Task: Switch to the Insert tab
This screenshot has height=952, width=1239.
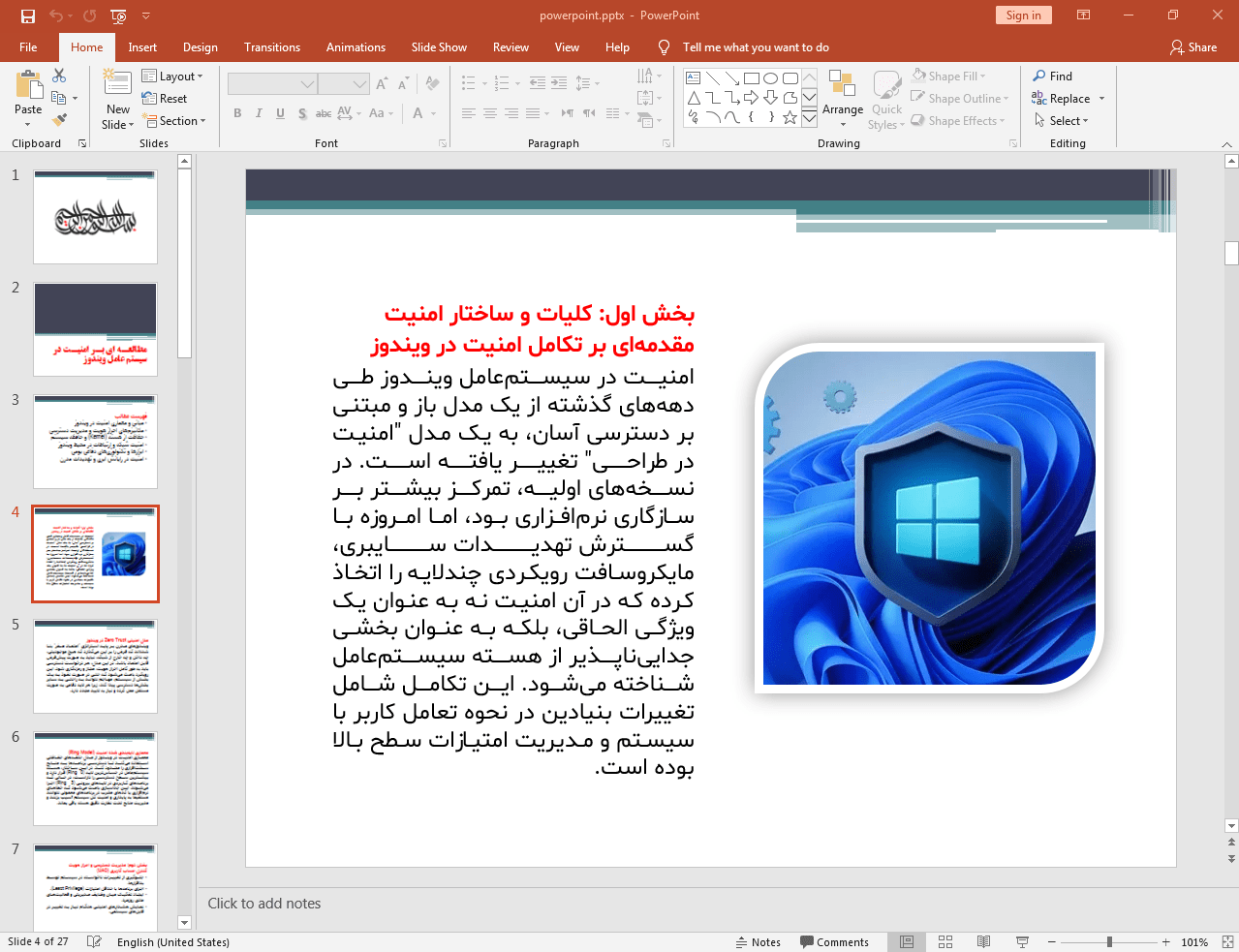Action: (142, 47)
